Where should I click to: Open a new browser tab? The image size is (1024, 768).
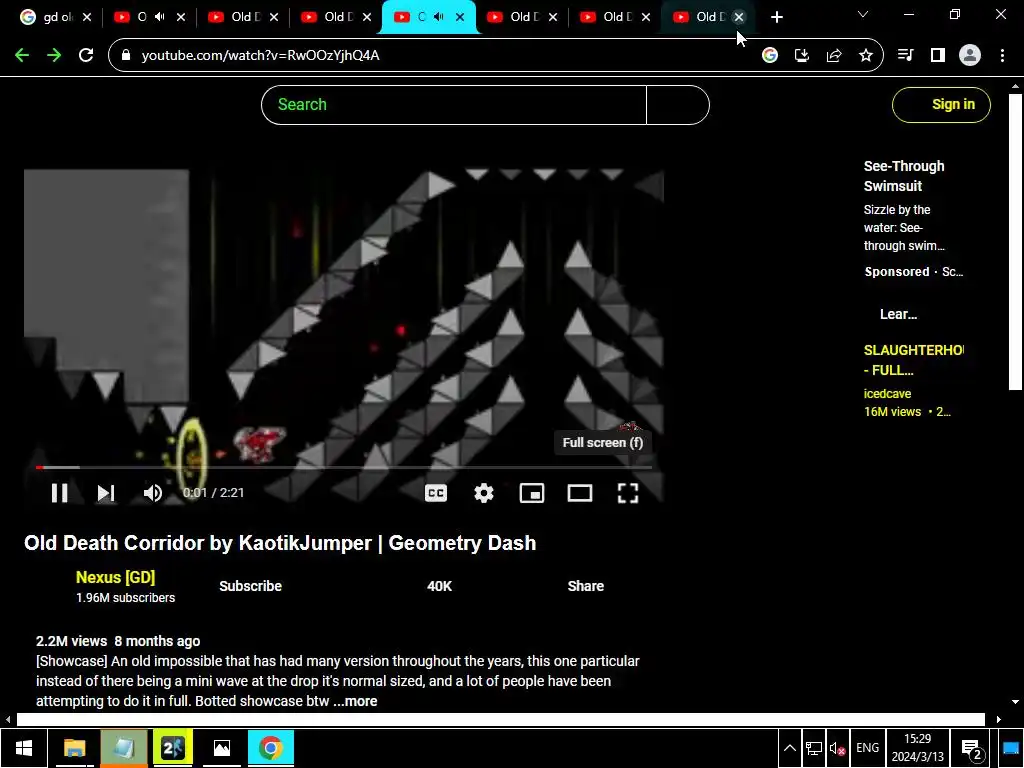[x=776, y=17]
